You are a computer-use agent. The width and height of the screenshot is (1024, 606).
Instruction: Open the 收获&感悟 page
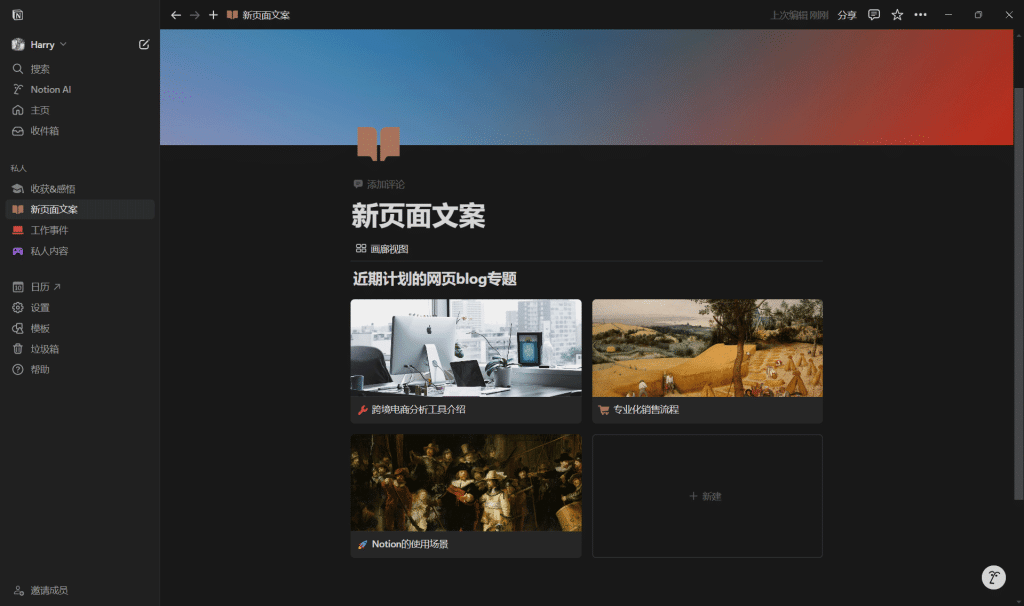(80, 189)
